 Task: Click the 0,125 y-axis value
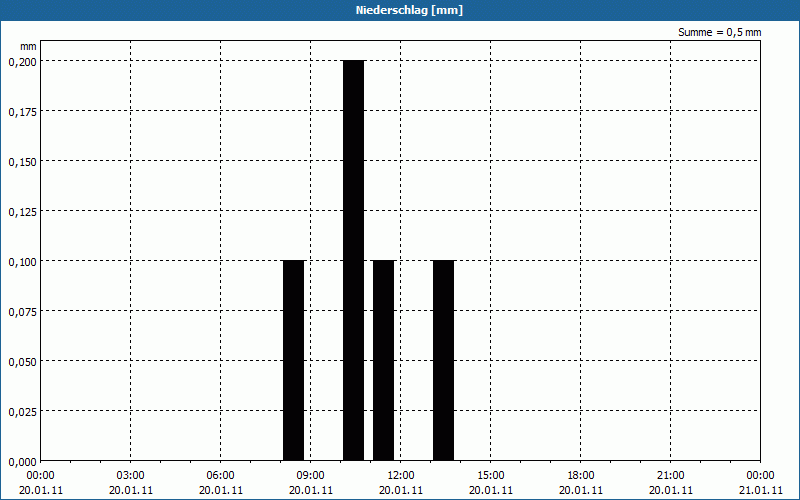pos(22,212)
